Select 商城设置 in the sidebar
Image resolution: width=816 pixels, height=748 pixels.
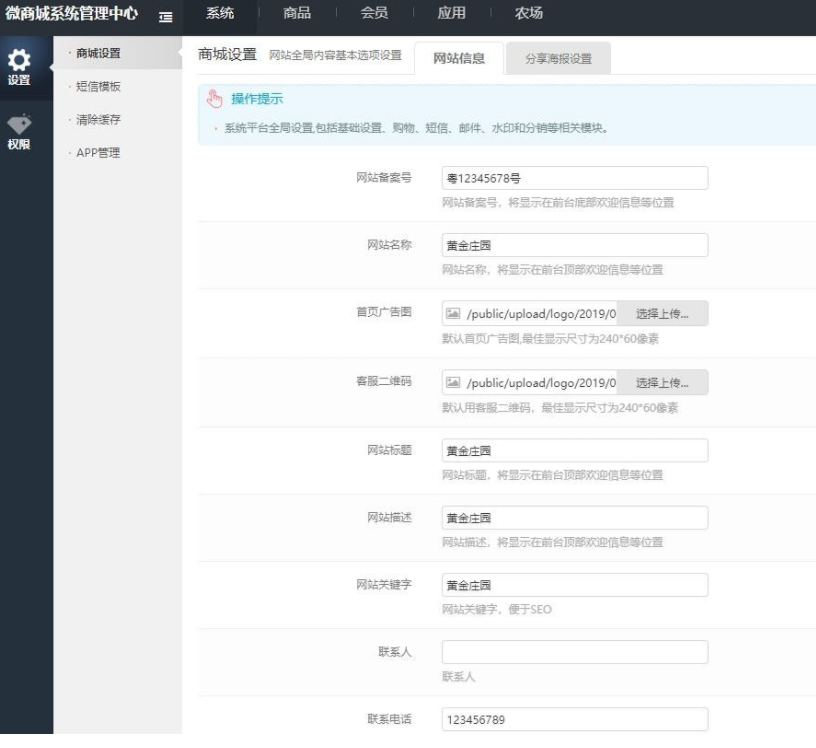(118, 53)
